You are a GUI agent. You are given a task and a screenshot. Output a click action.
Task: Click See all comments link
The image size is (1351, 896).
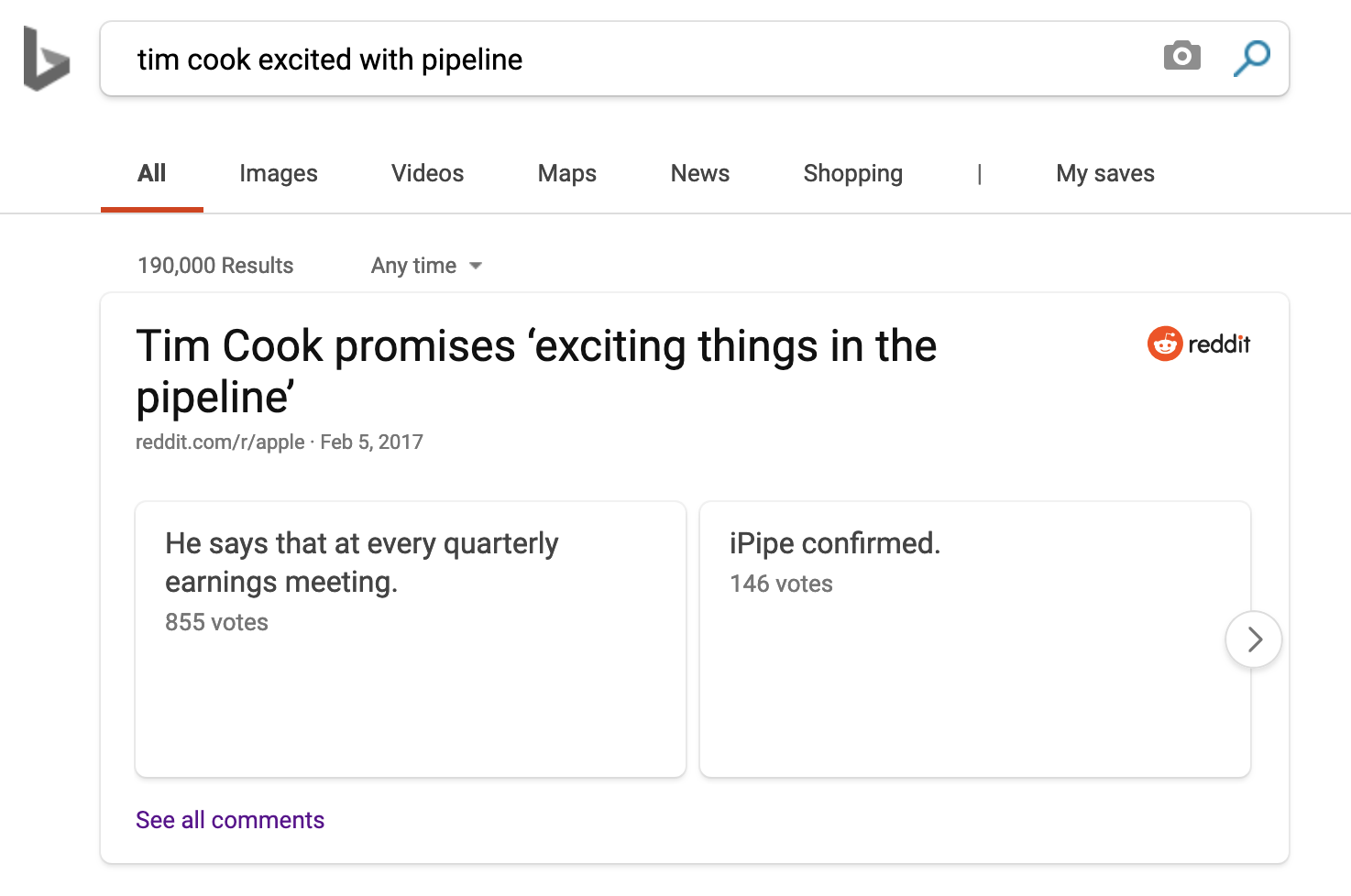230,820
